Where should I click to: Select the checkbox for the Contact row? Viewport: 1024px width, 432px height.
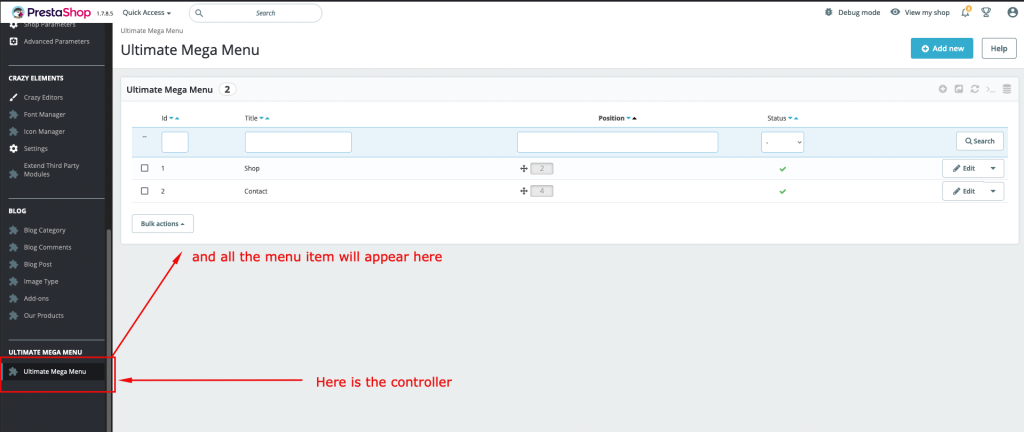145,190
